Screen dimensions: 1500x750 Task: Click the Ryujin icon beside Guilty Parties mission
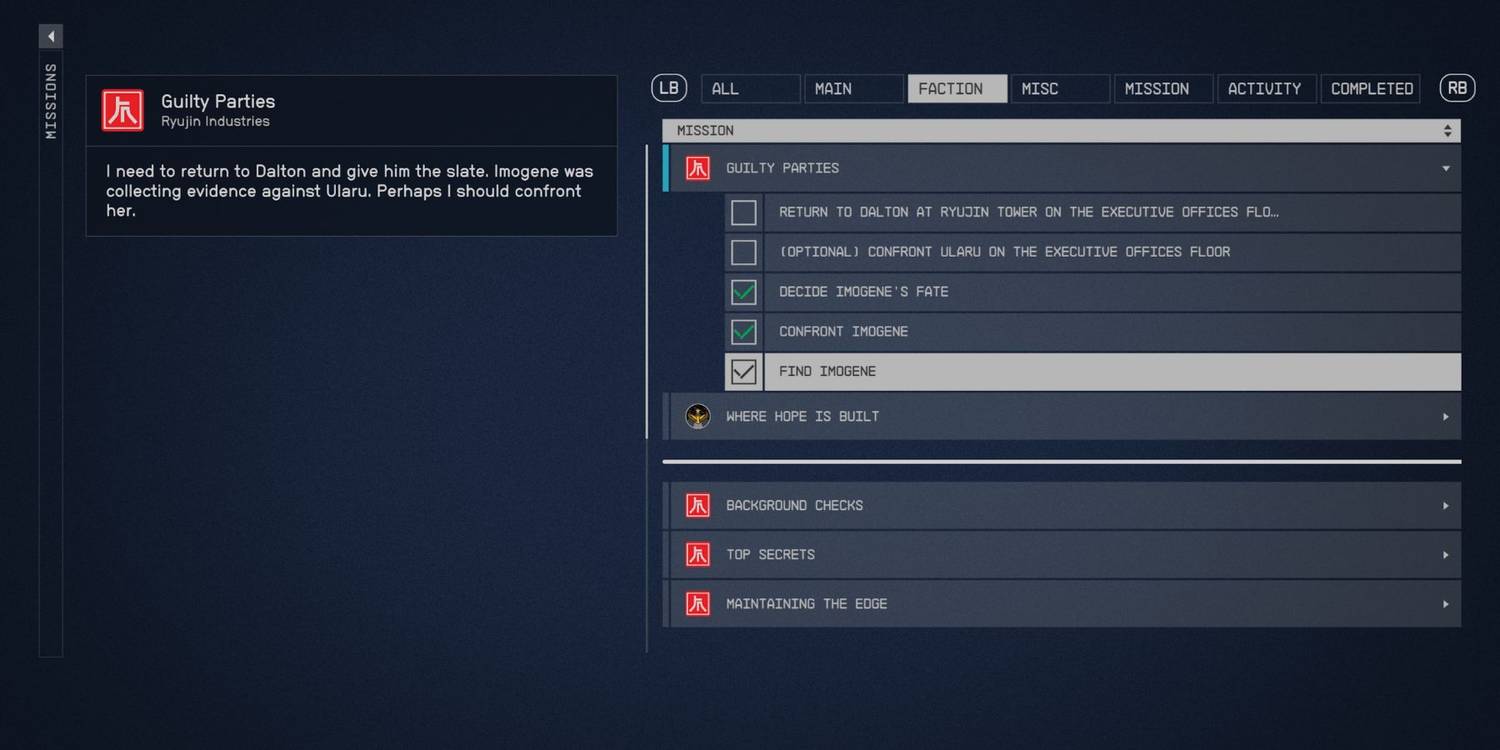tap(697, 168)
